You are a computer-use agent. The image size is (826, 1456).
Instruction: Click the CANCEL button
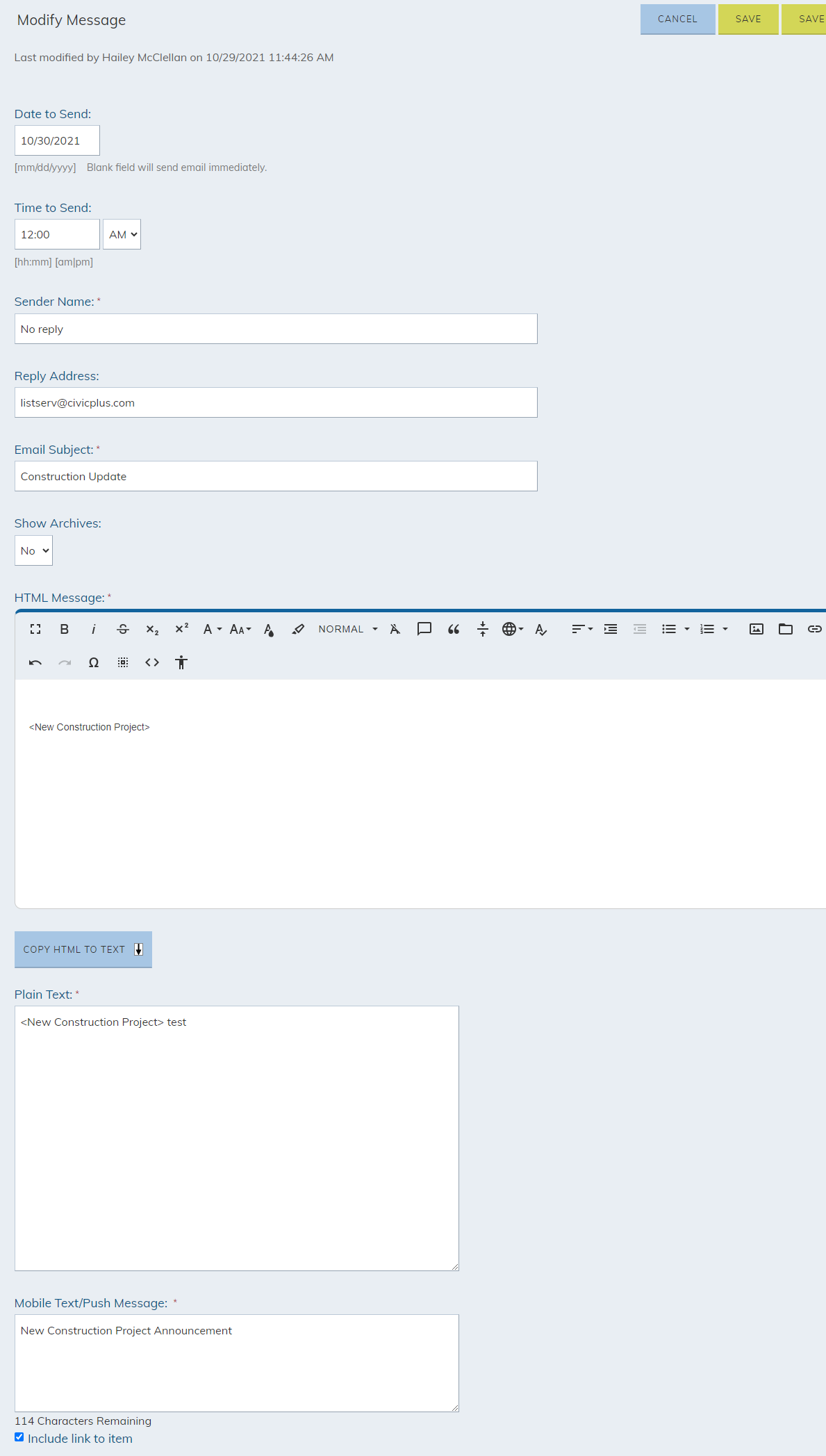coord(677,19)
